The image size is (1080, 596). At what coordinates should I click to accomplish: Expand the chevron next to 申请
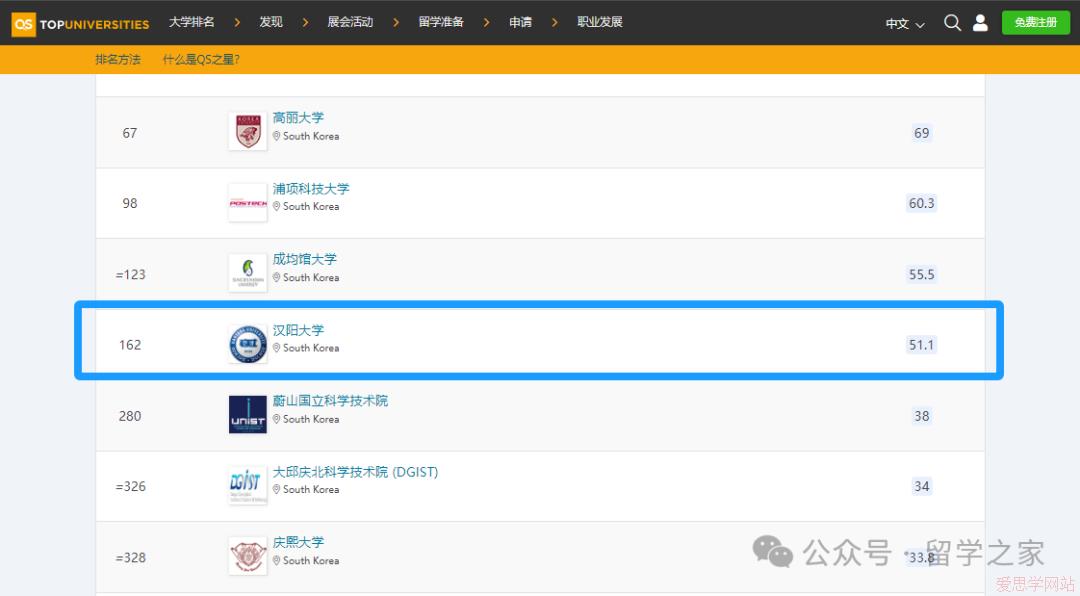[x=554, y=23]
